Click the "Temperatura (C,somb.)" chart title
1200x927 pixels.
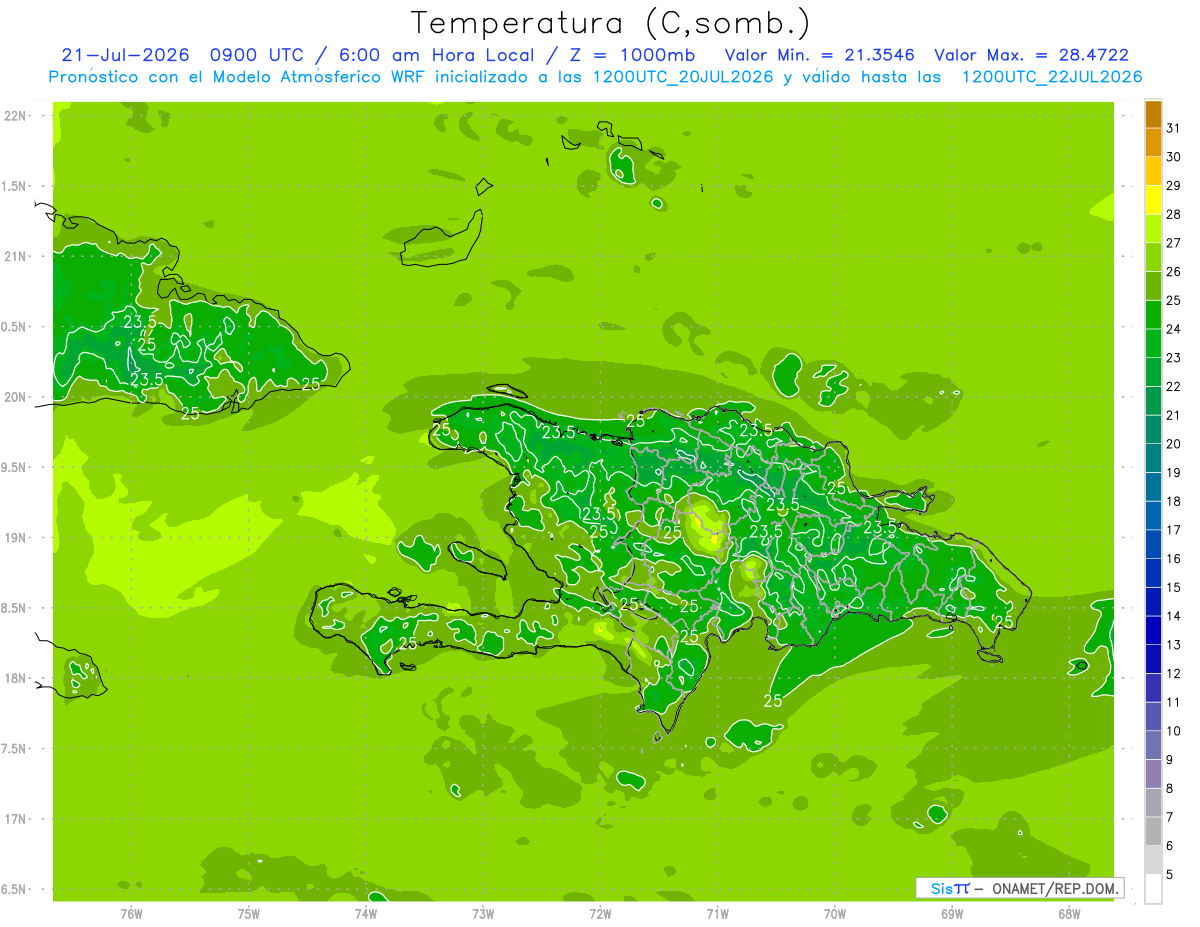pyautogui.click(x=611, y=23)
